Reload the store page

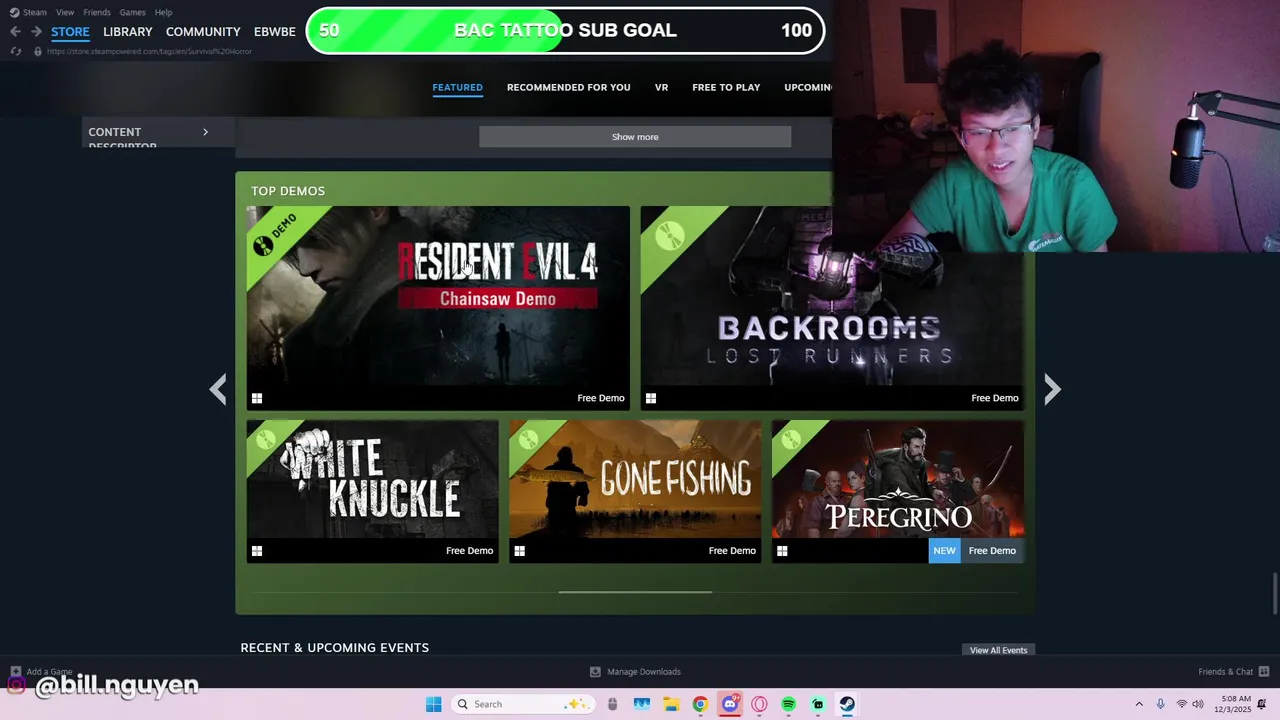tap(15, 51)
